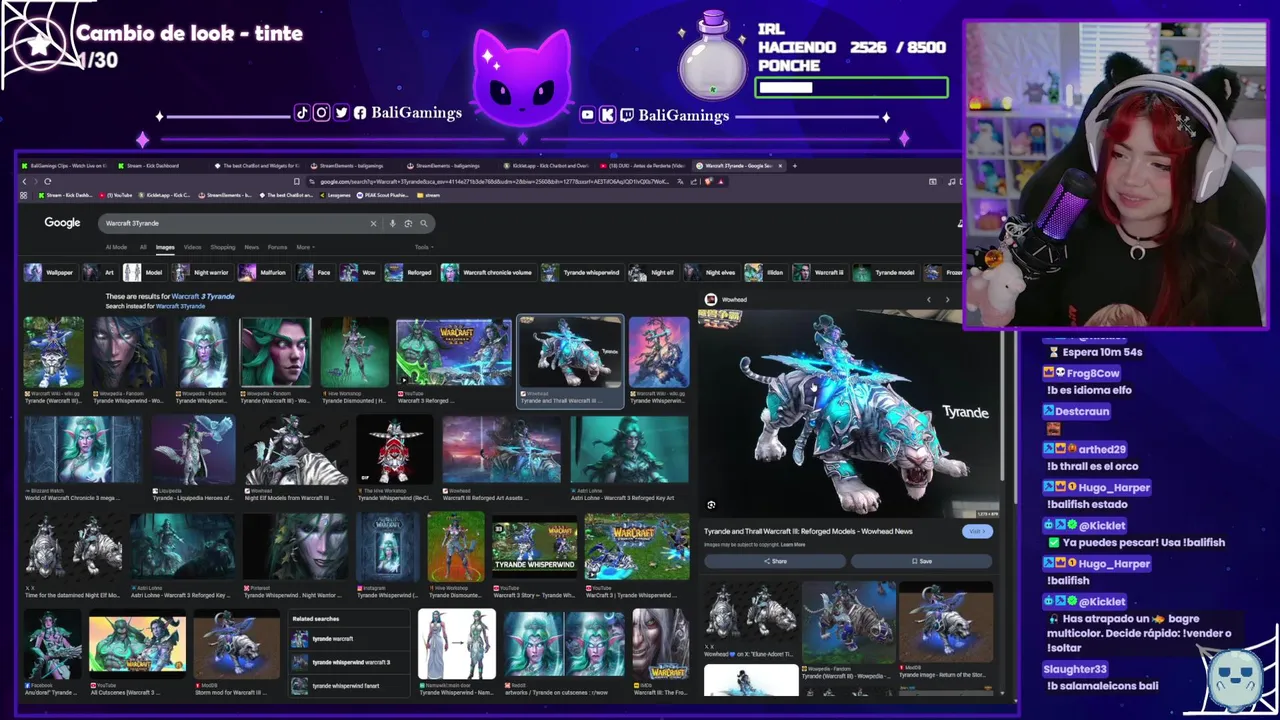
Task: Click the Lens search icon on preview image
Action: [711, 505]
